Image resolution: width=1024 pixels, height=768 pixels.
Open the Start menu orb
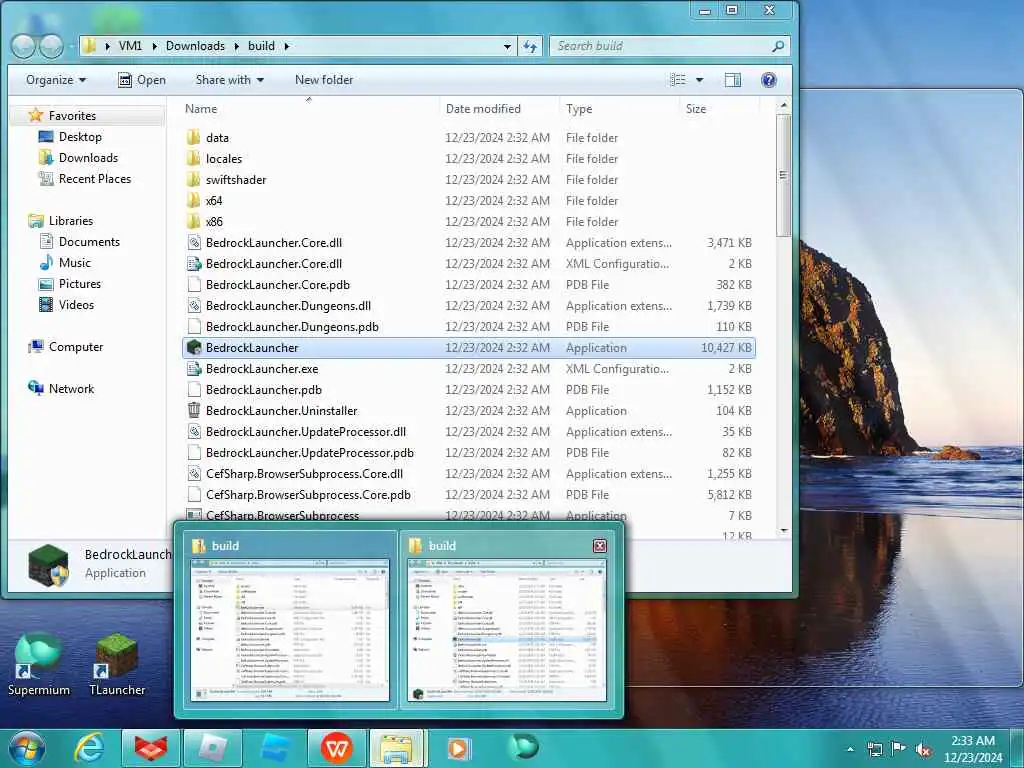(27, 748)
